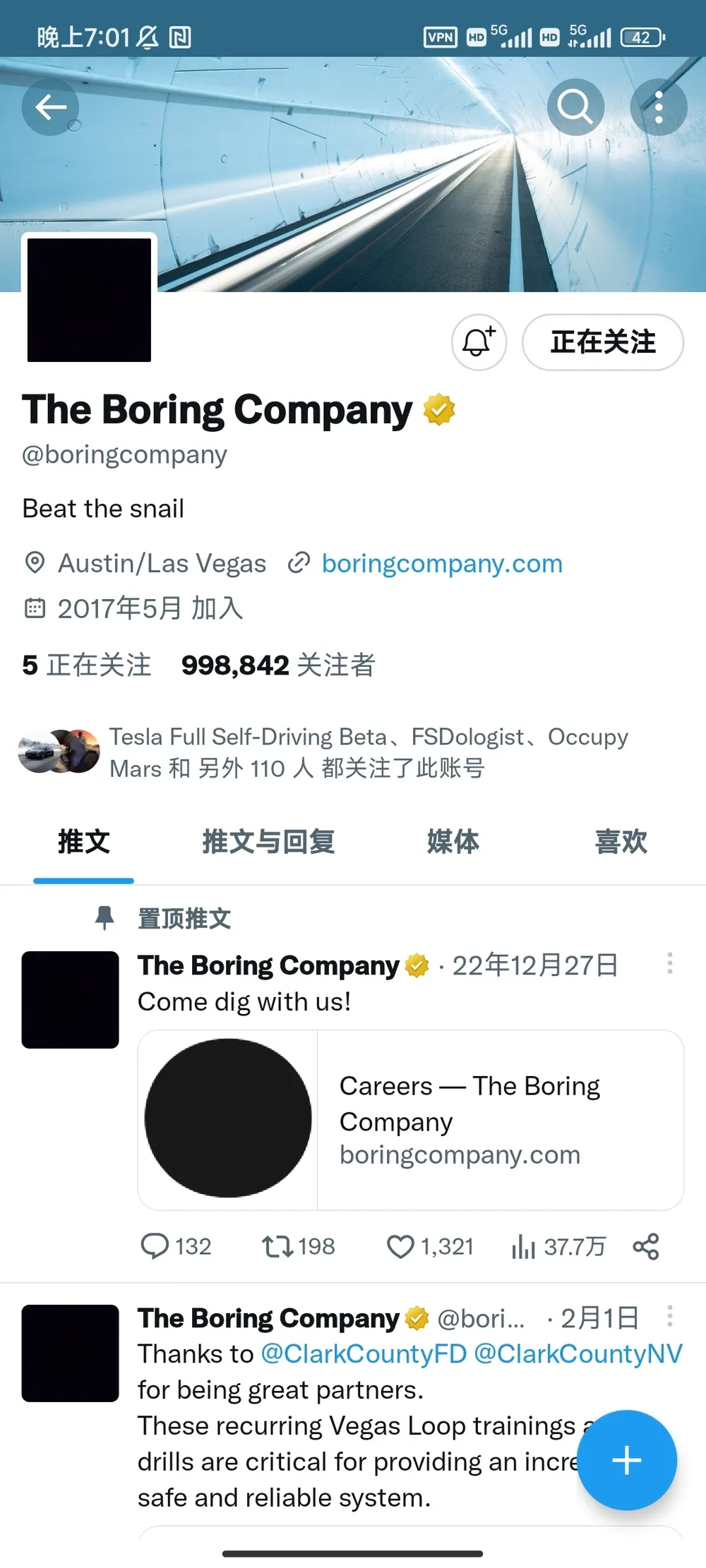Expand the pinned tweet's three-dot menu
Viewport: 706px width, 1568px height.
(x=669, y=963)
